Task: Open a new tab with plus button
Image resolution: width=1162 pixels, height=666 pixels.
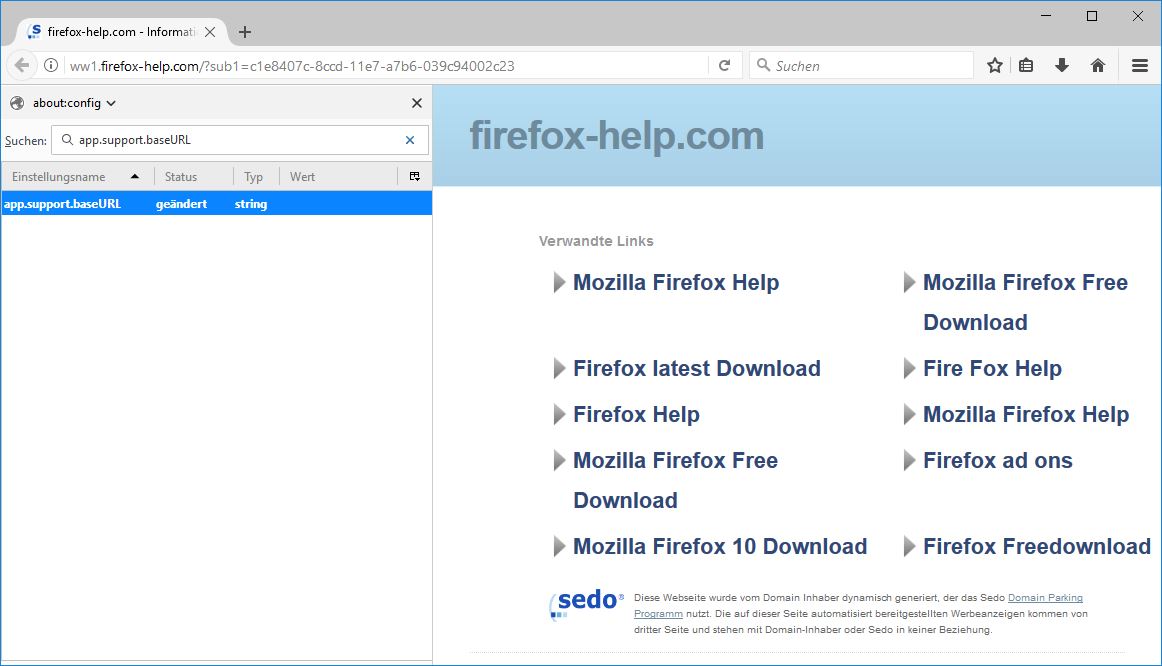Action: click(245, 32)
